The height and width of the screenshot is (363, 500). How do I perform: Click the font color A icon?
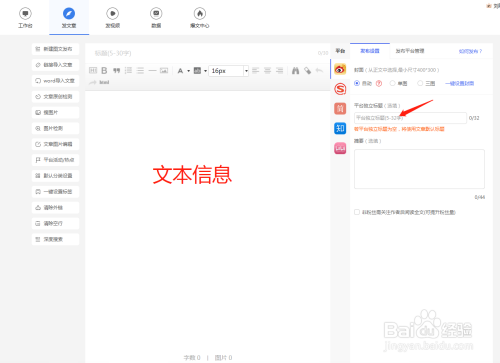(180, 71)
